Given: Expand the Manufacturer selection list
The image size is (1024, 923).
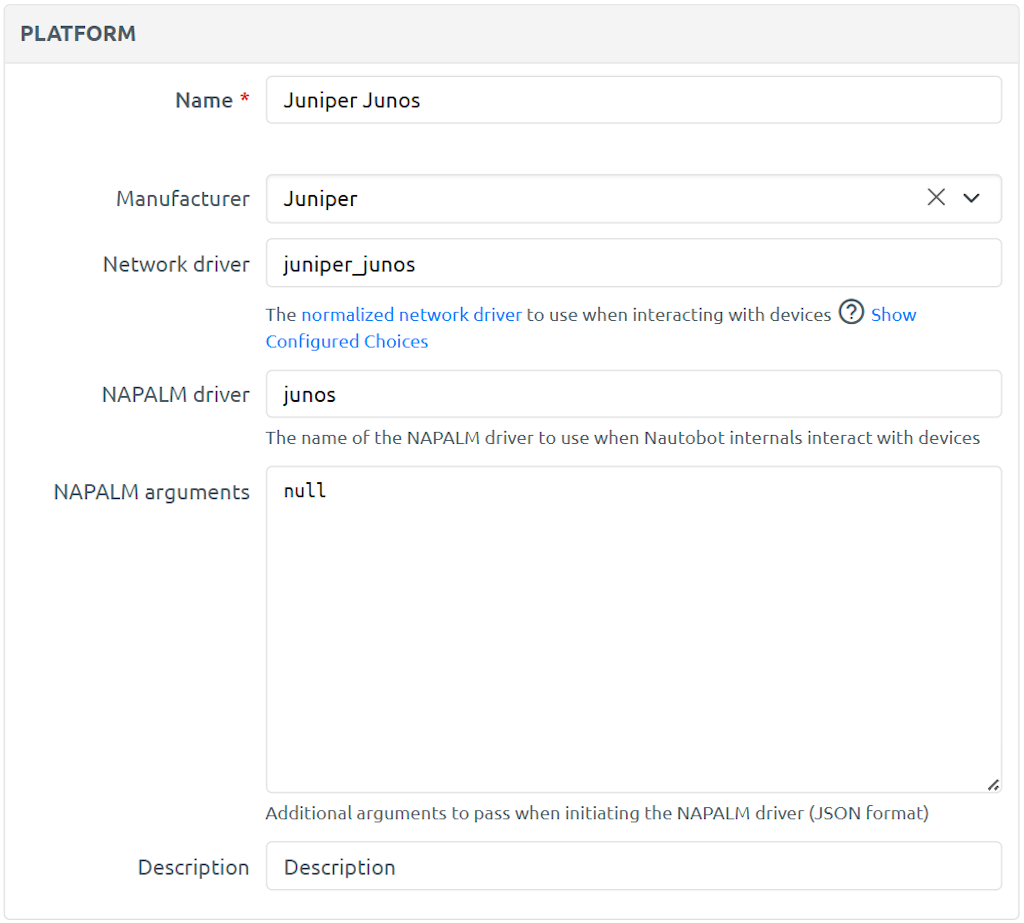Looking at the screenshot, I should (970, 198).
